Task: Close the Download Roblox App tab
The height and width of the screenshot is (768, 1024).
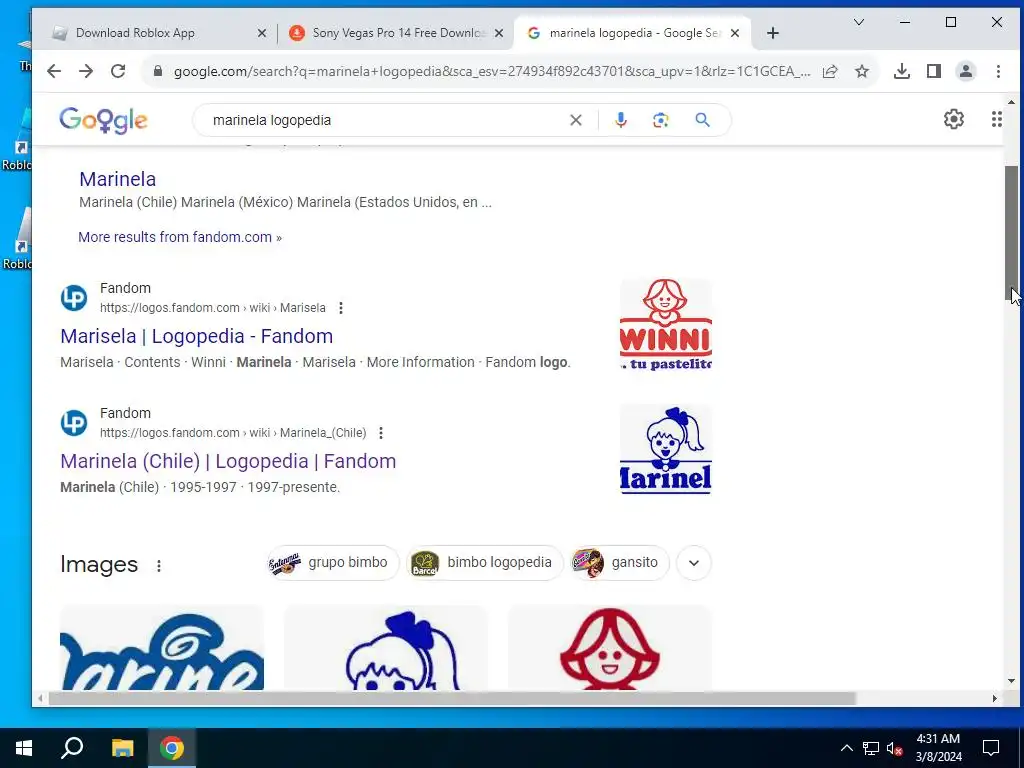Action: coord(262,33)
